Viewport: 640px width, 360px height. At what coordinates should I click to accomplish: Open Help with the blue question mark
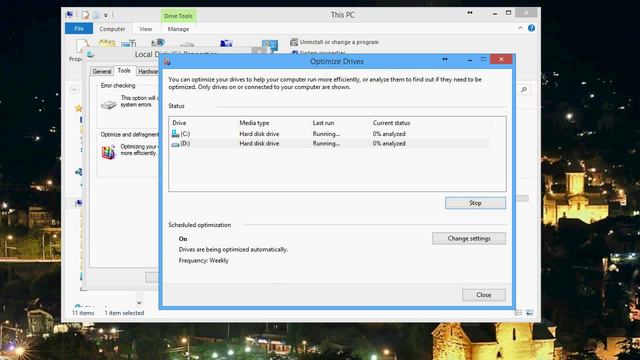click(531, 28)
